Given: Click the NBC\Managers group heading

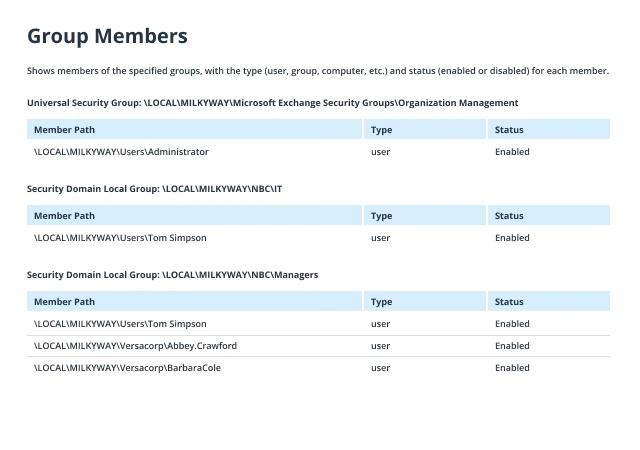Looking at the screenshot, I should coord(172,275).
